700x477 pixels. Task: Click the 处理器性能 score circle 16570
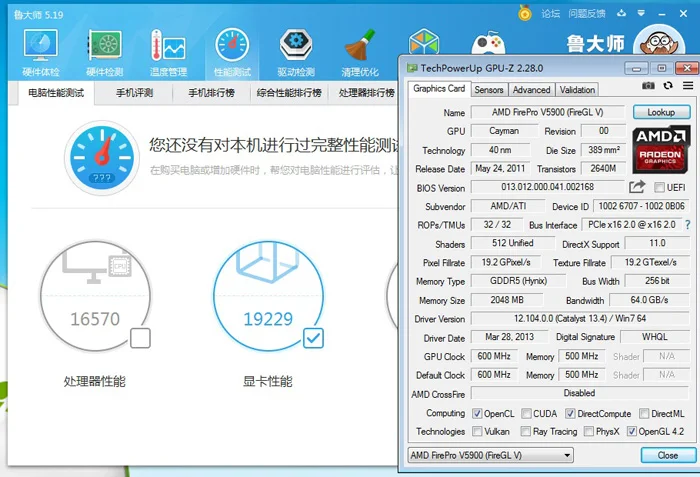pos(95,296)
